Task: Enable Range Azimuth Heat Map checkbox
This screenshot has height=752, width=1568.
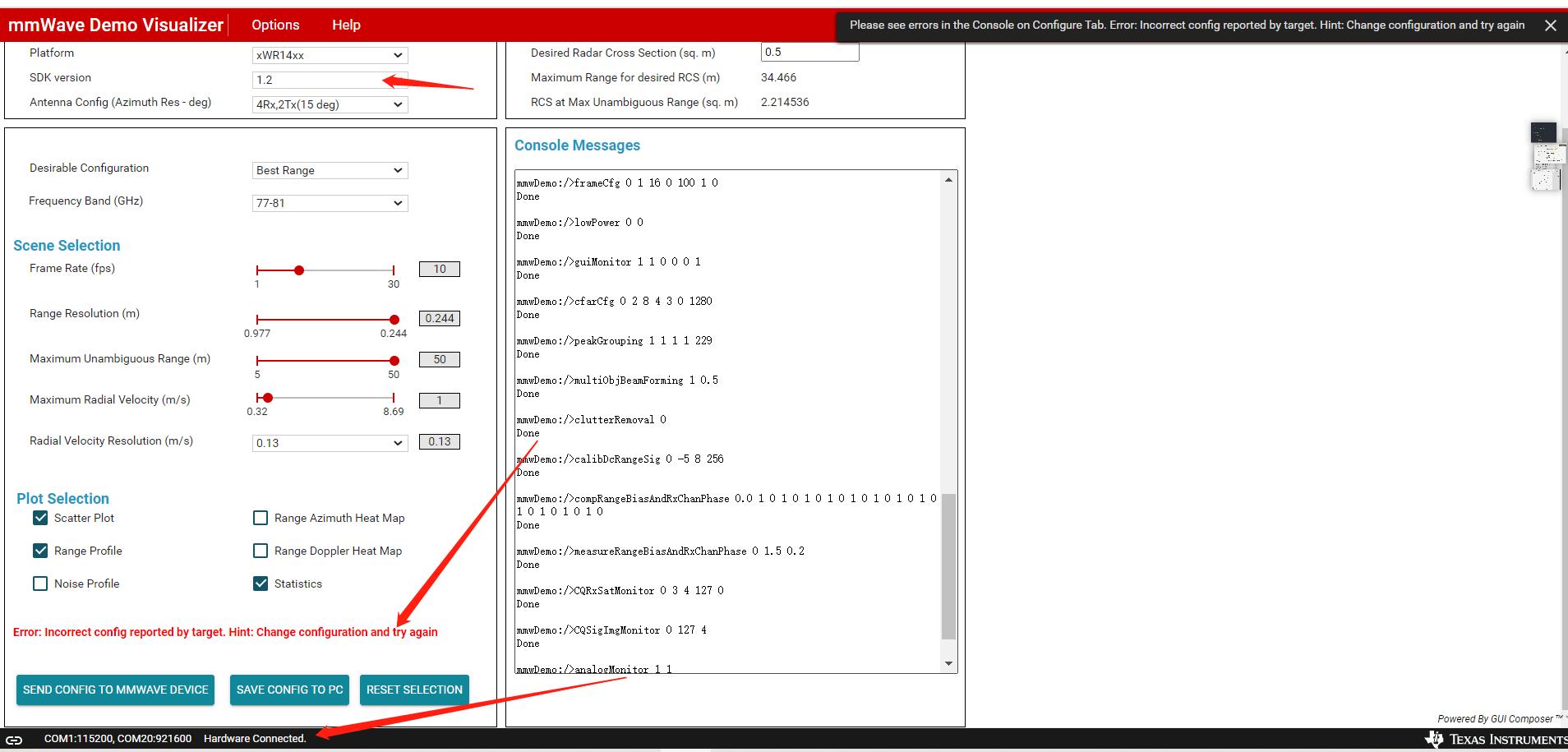Action: coord(261,518)
